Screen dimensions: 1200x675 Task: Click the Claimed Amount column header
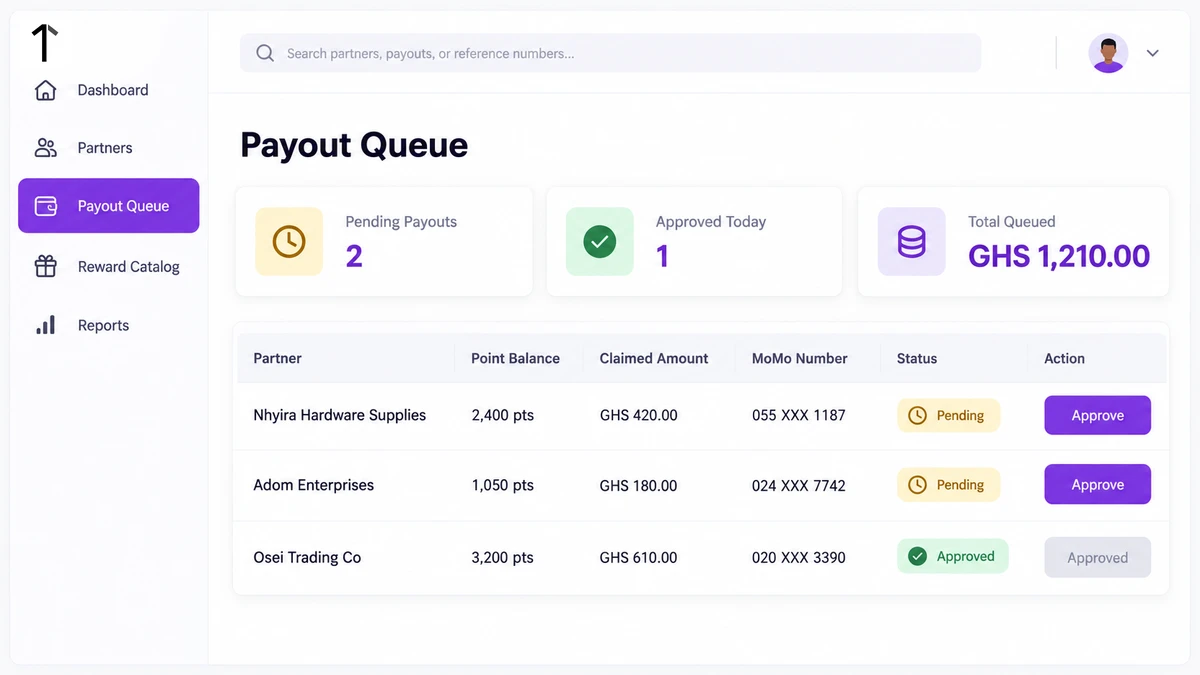654,358
